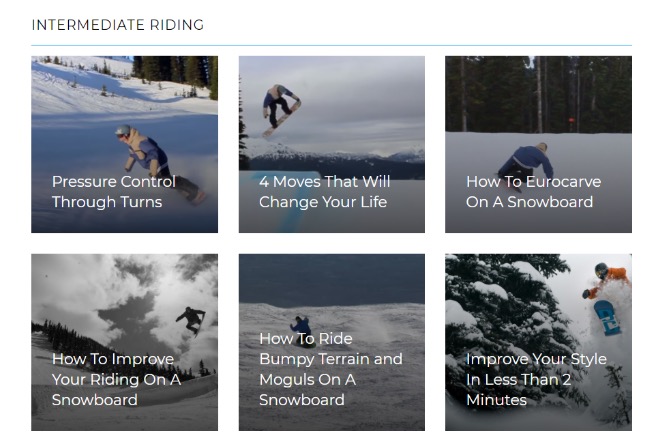The height and width of the screenshot is (442, 659).
Task: Click the airborne snowboarder in the 4 Moves thumbnail
Action: point(279,106)
